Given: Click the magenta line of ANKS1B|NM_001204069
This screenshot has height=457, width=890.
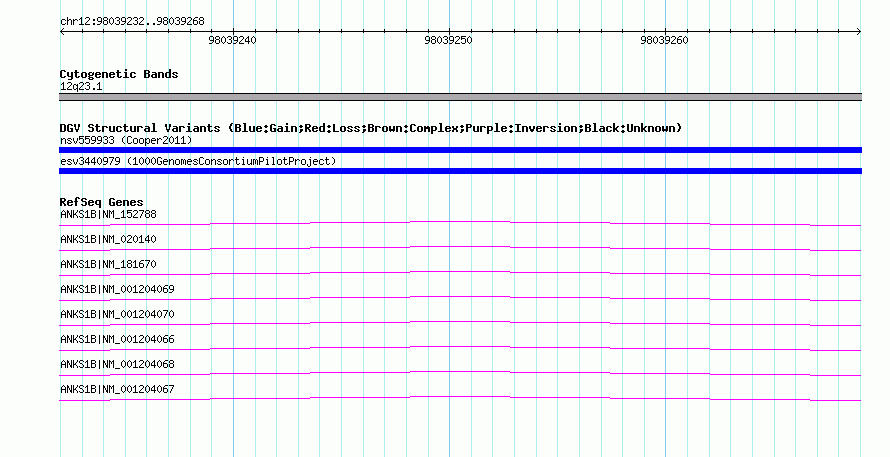Looking at the screenshot, I should tap(460, 298).
